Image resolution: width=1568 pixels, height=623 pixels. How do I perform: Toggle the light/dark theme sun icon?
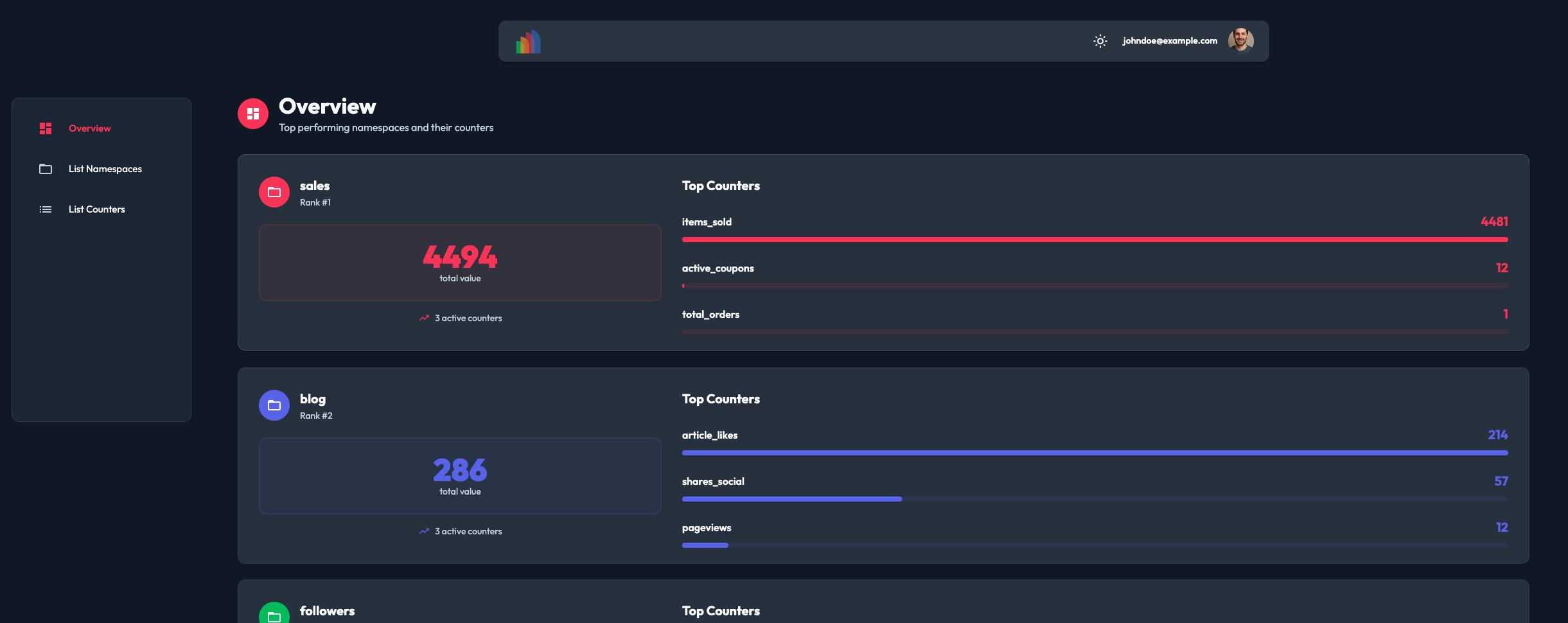click(x=1100, y=41)
